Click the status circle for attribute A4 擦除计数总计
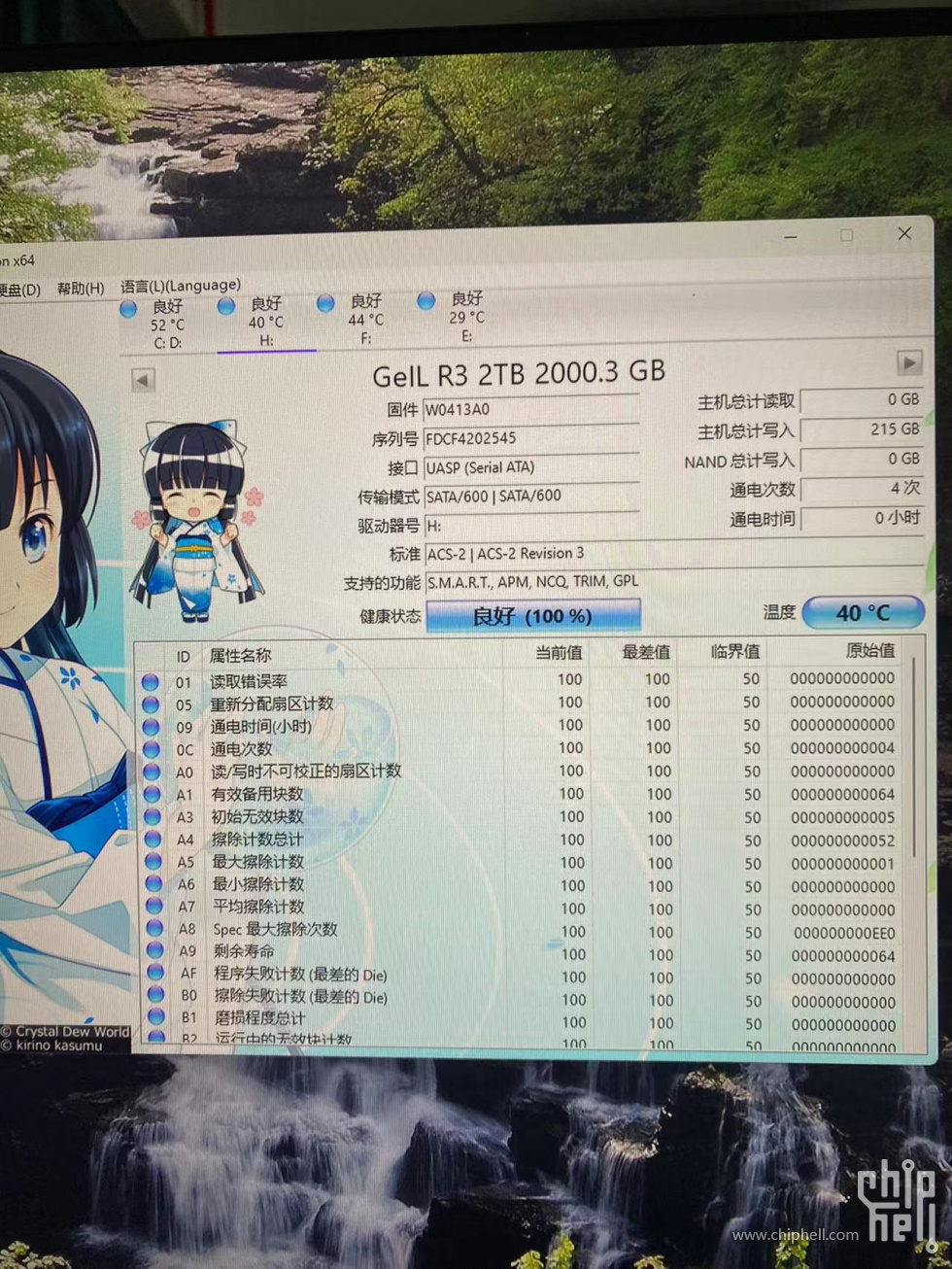 (x=153, y=839)
